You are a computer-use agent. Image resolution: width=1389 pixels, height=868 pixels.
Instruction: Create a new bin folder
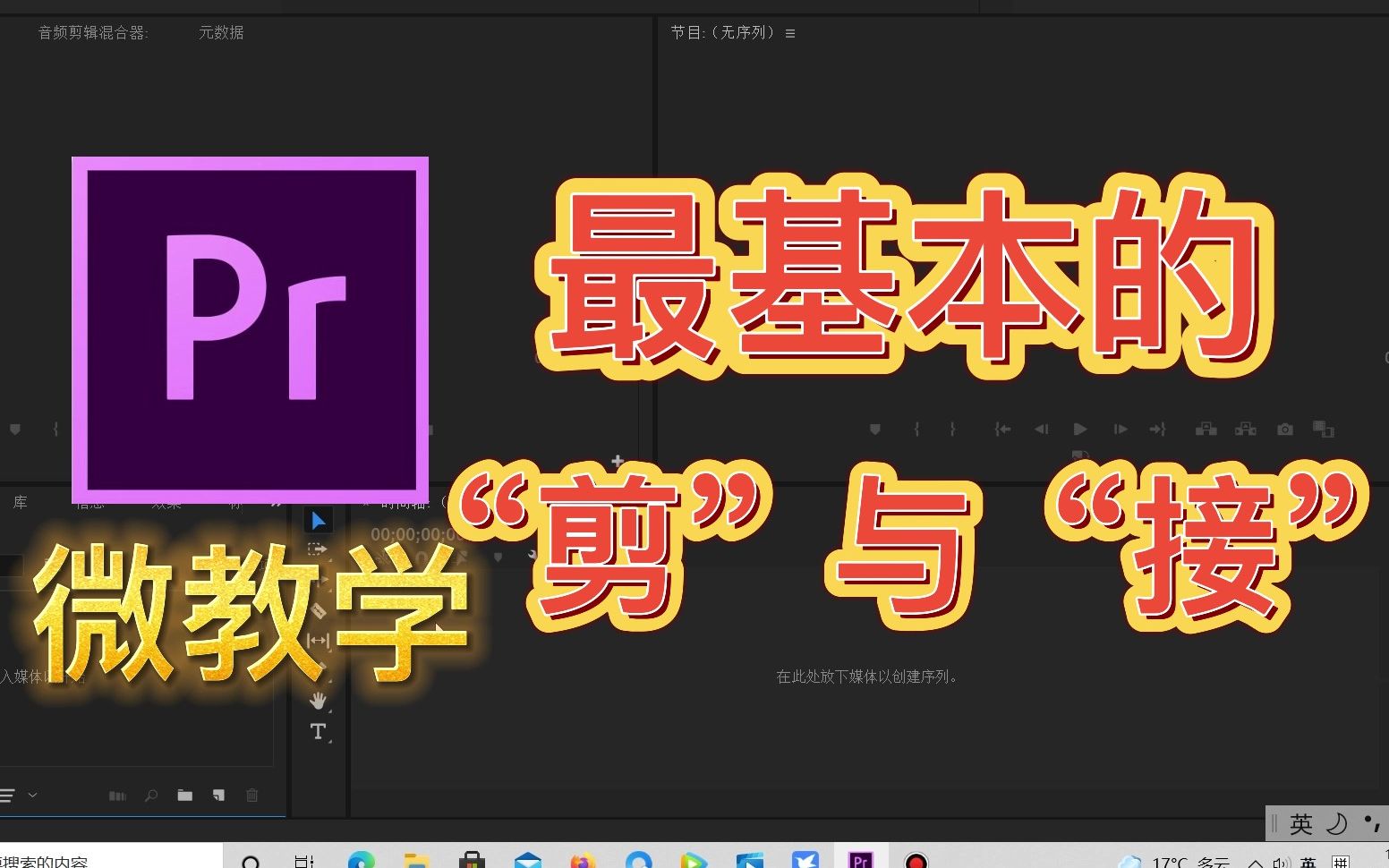185,795
